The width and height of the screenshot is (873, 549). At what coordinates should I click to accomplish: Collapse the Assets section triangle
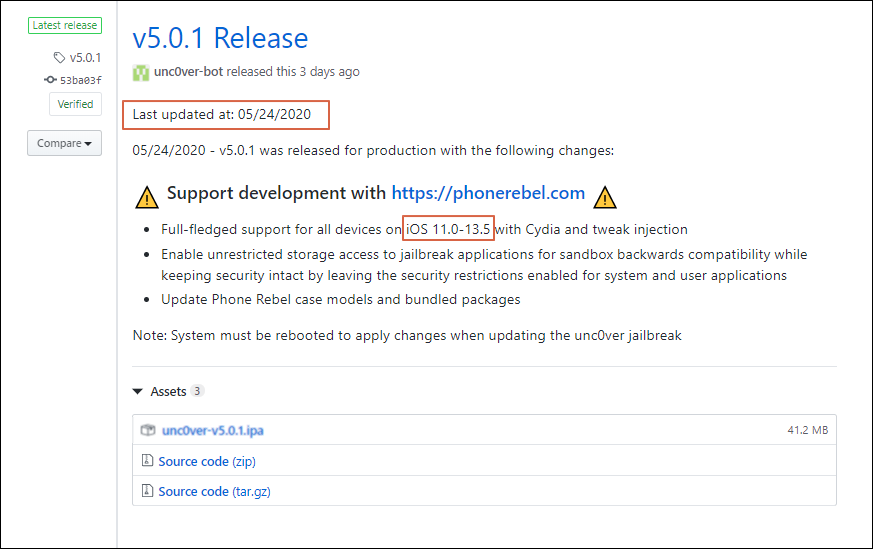click(138, 391)
